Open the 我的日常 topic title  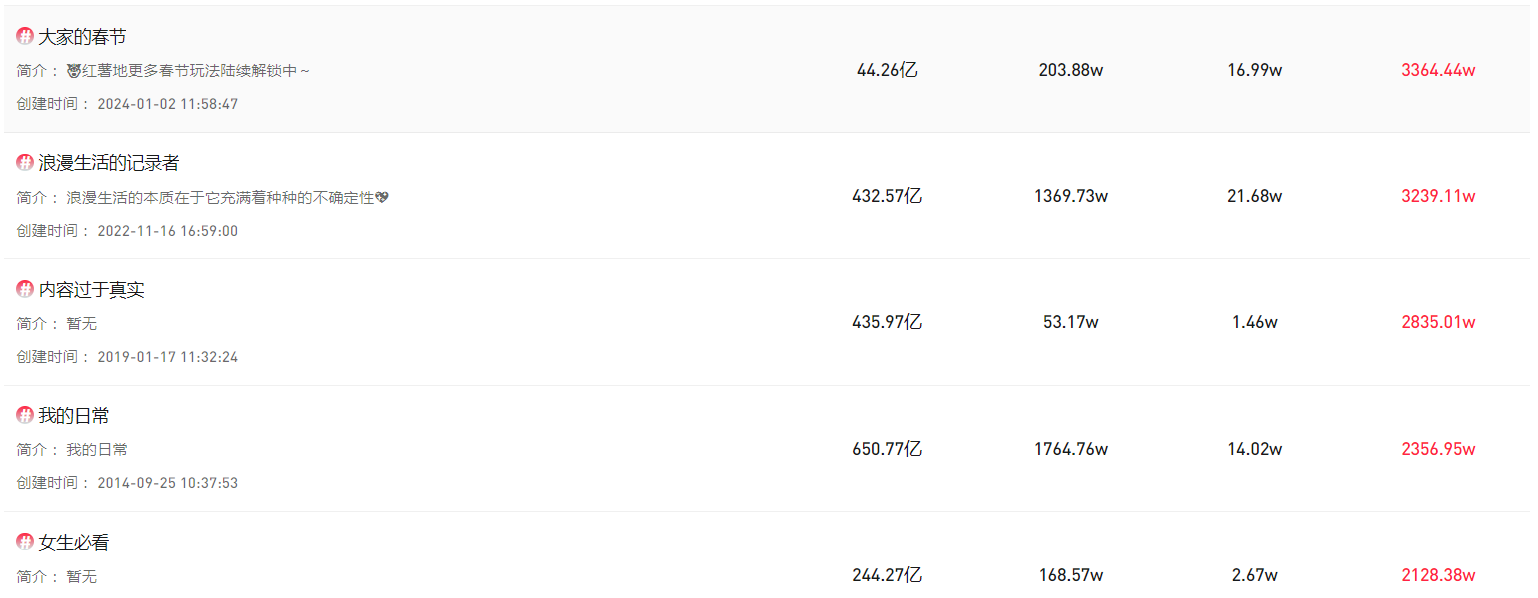point(73,416)
